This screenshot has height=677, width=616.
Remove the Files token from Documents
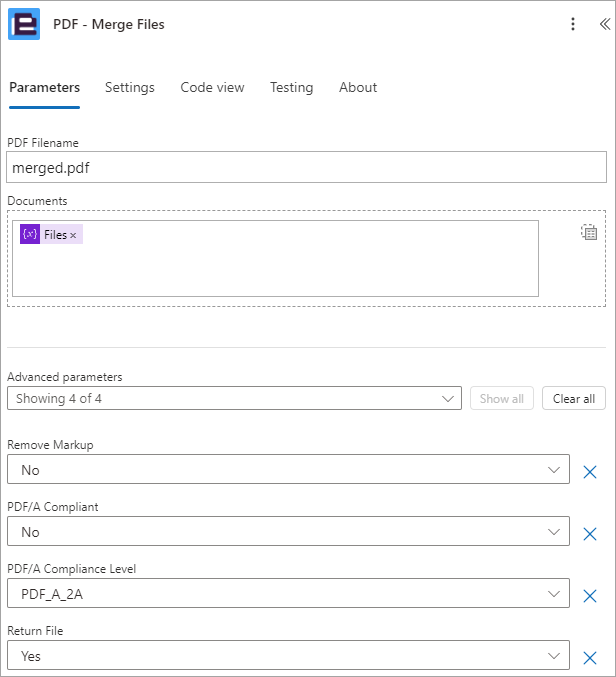[x=73, y=235]
